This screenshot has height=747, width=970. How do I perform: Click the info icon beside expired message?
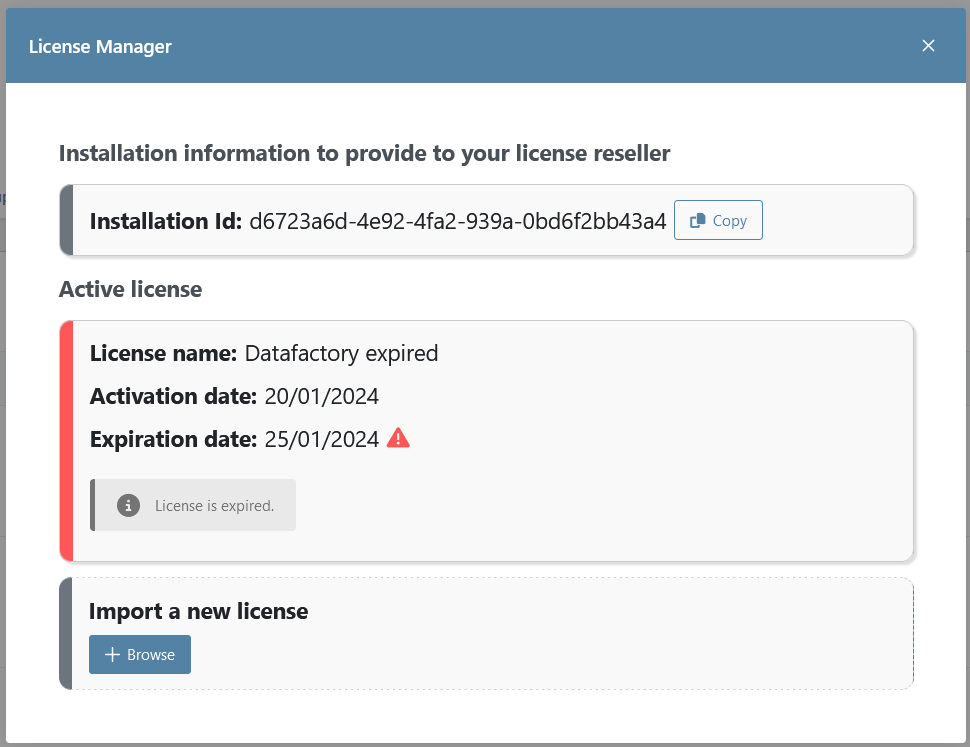[x=128, y=505]
